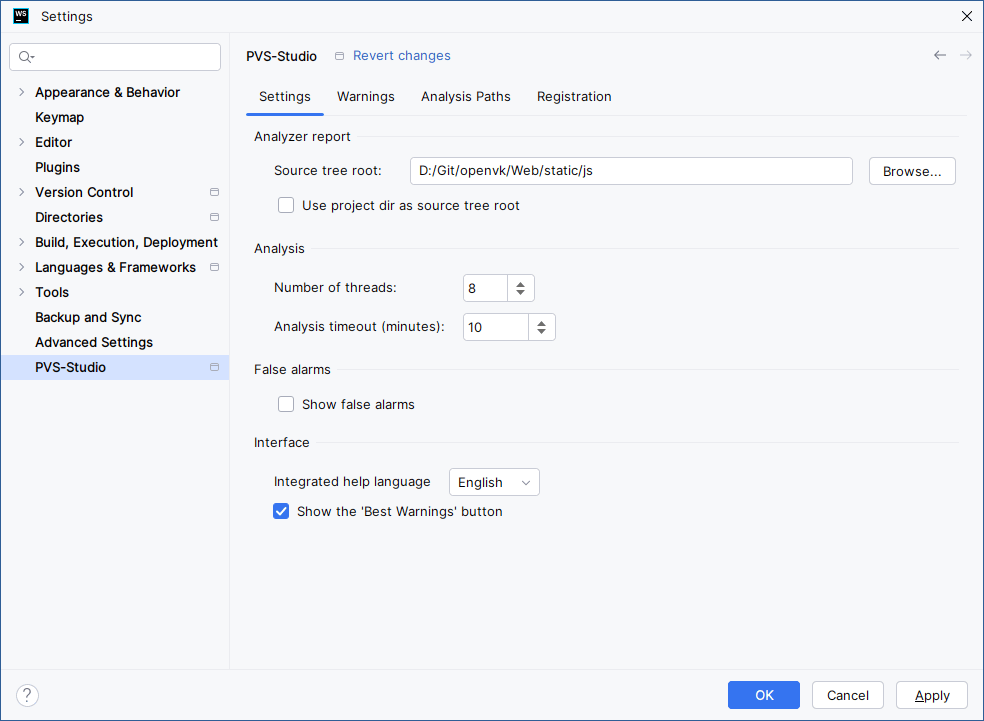Click the PVS-Studio modified-settings marker icon
This screenshot has width=984, height=721.
coord(214,367)
